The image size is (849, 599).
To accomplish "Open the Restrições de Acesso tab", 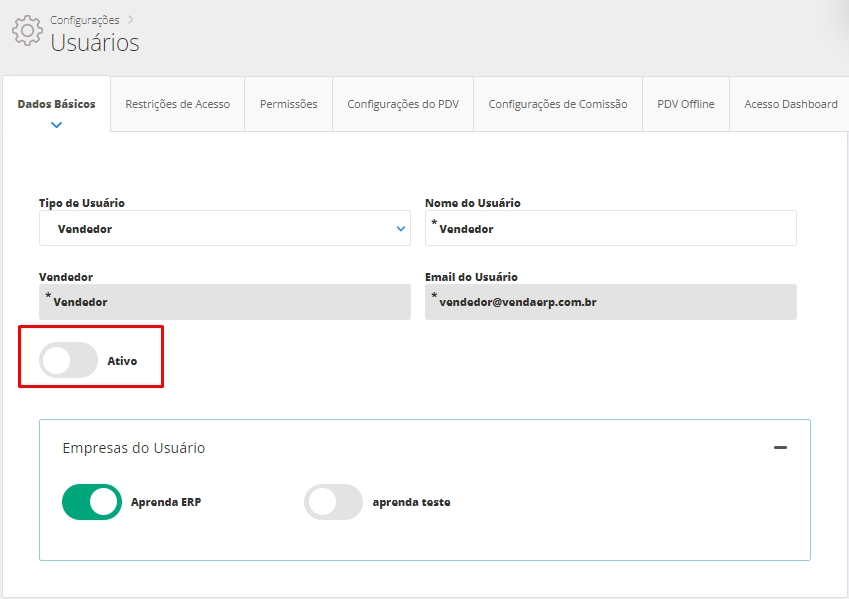I will coord(177,104).
